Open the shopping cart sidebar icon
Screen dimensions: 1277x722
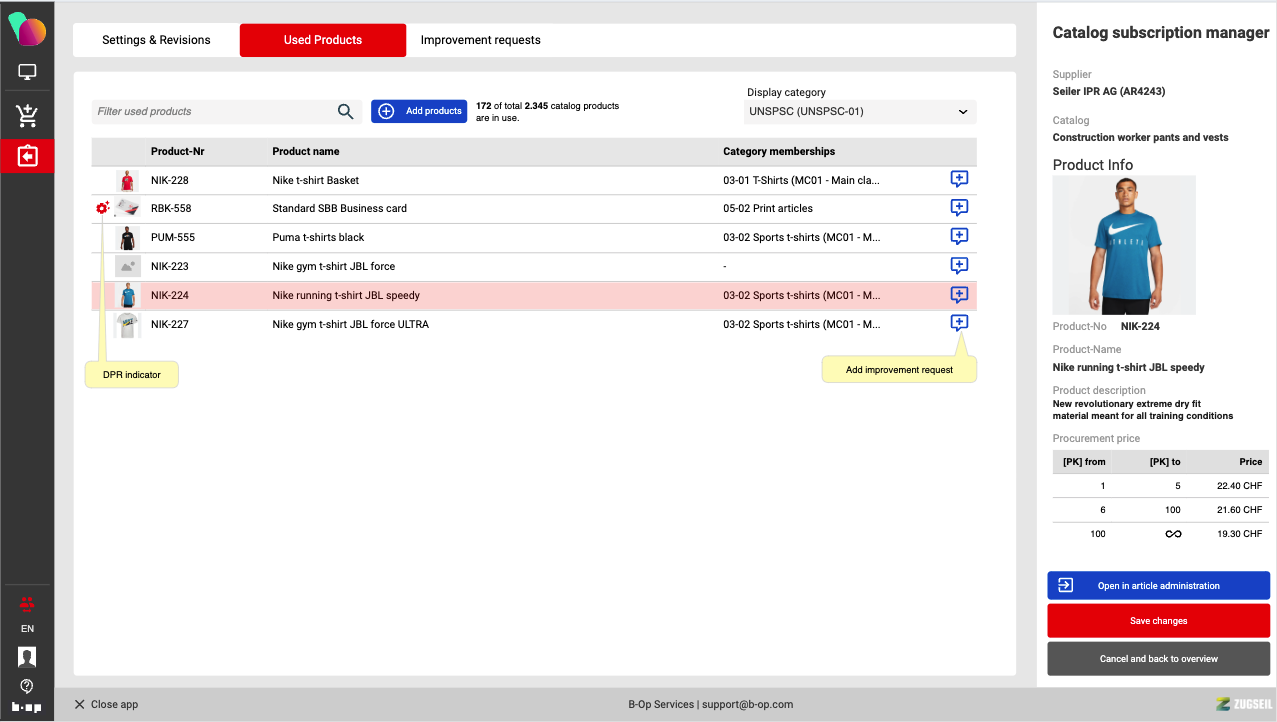27,116
